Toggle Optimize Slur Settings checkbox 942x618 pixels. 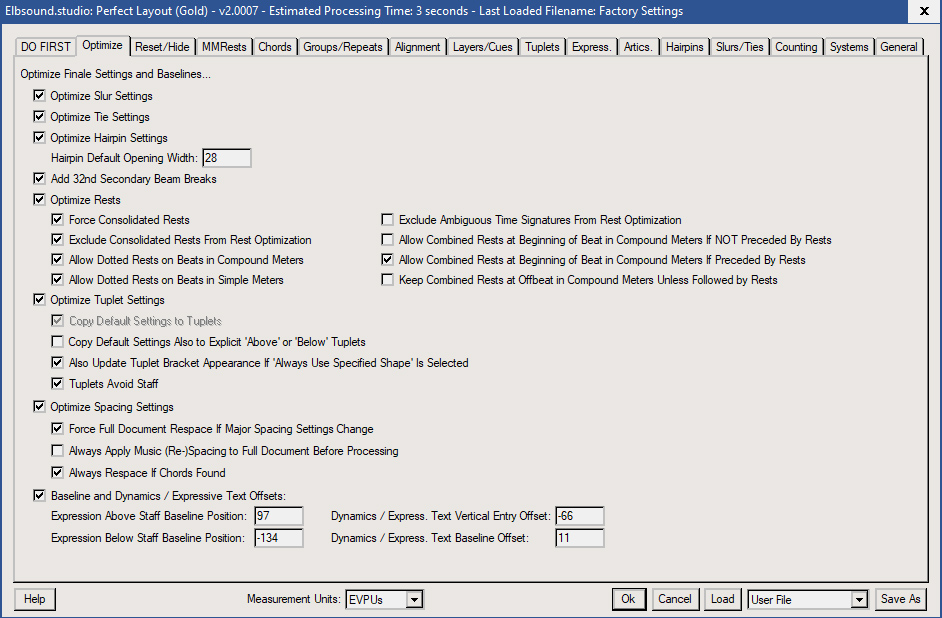[40, 96]
